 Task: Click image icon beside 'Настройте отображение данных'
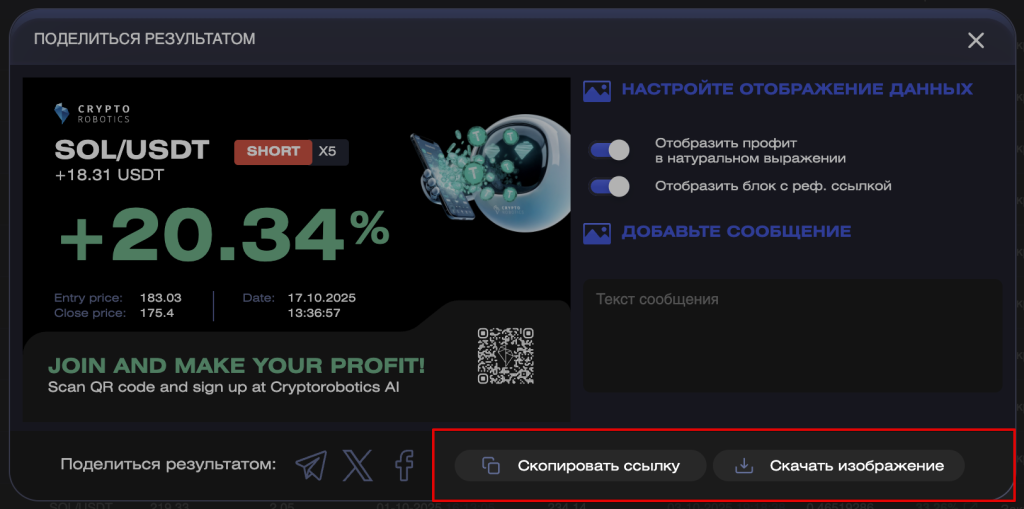click(x=597, y=90)
